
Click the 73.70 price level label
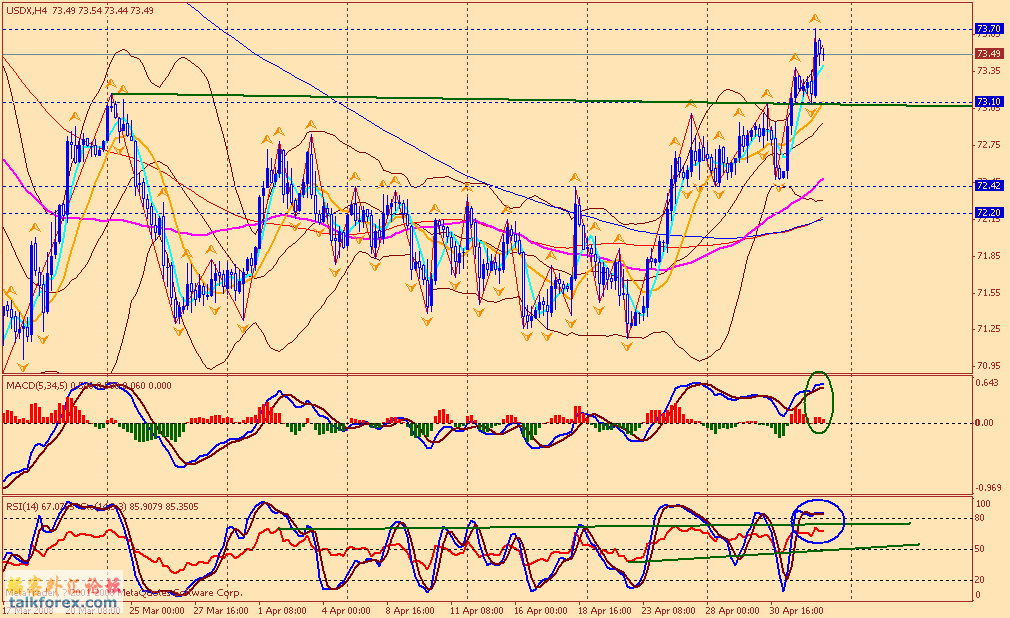pos(988,29)
